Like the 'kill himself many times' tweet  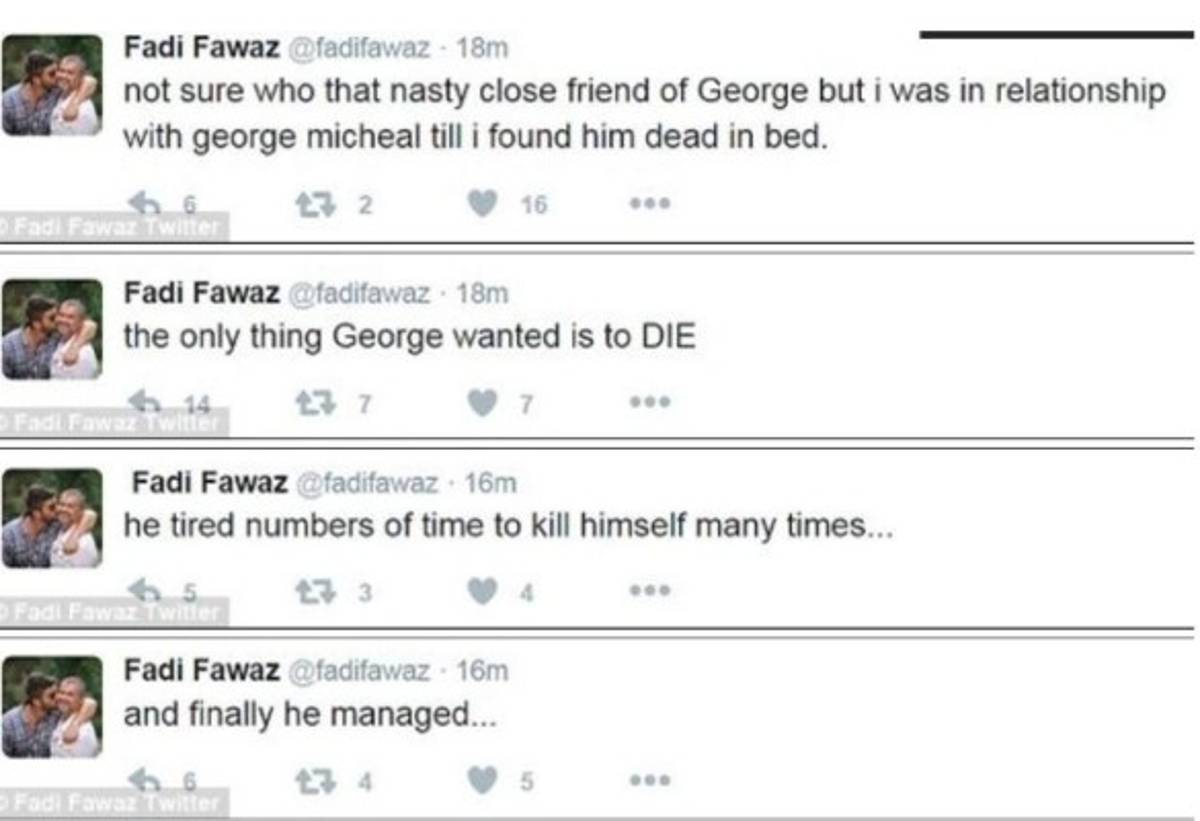[483, 592]
